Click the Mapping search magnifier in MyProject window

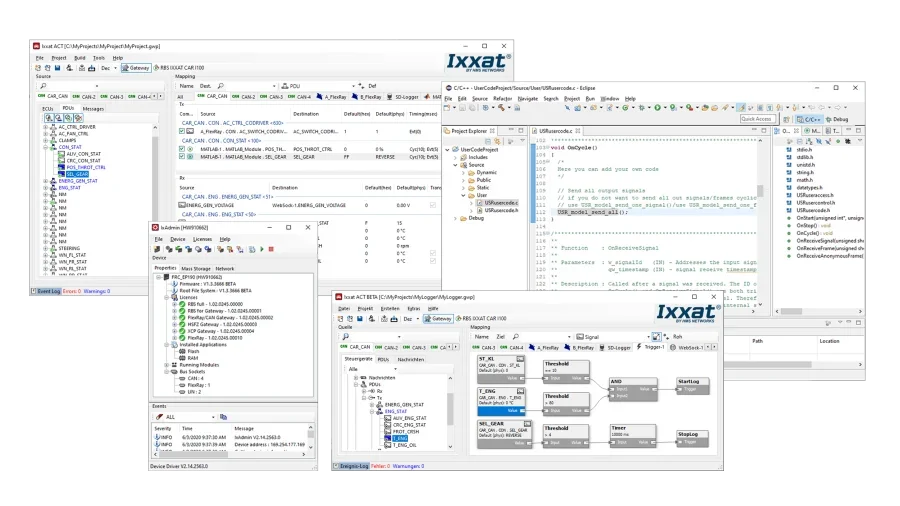(221, 86)
